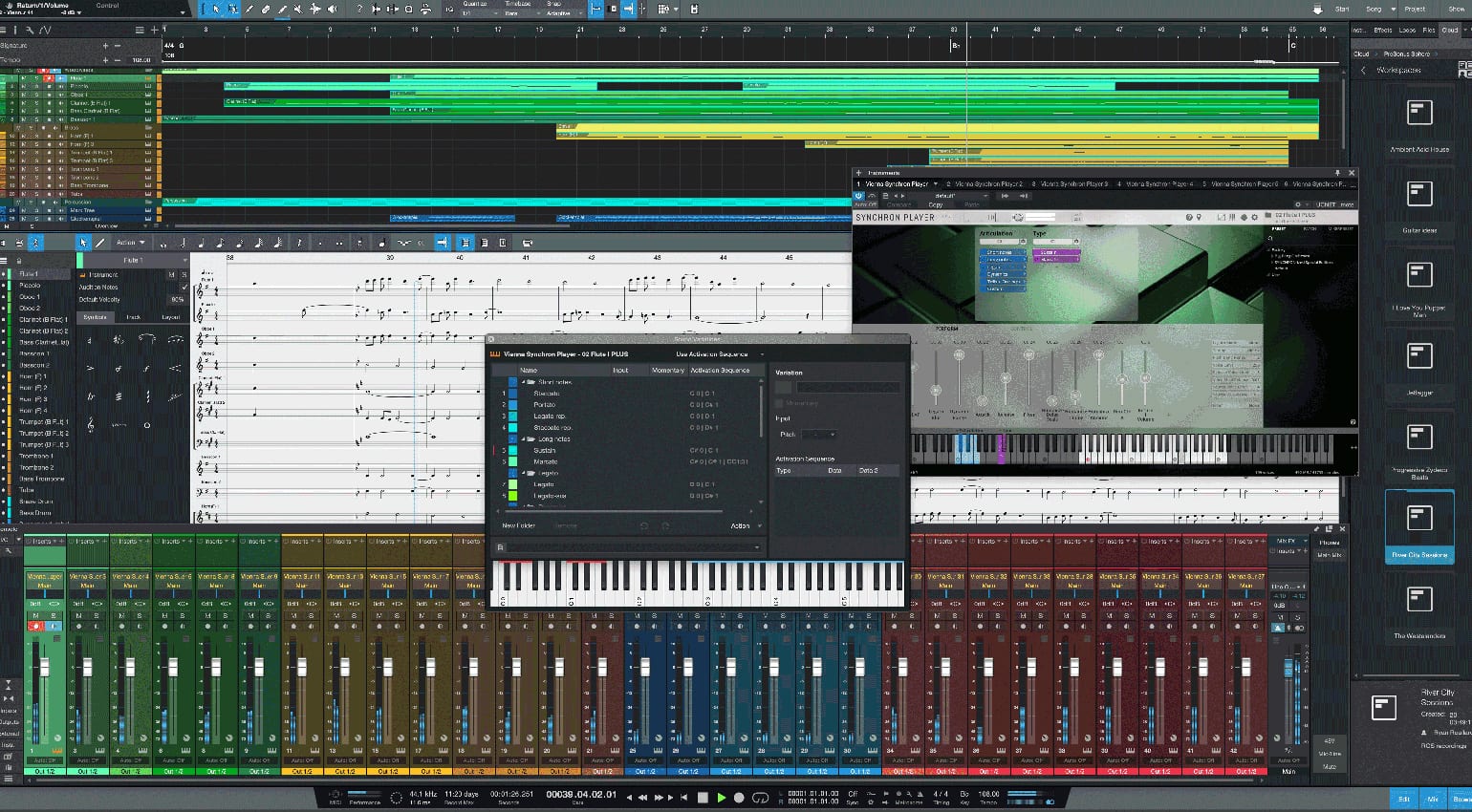The width and height of the screenshot is (1472, 812).
Task: Click the New Folder button
Action: [x=518, y=525]
